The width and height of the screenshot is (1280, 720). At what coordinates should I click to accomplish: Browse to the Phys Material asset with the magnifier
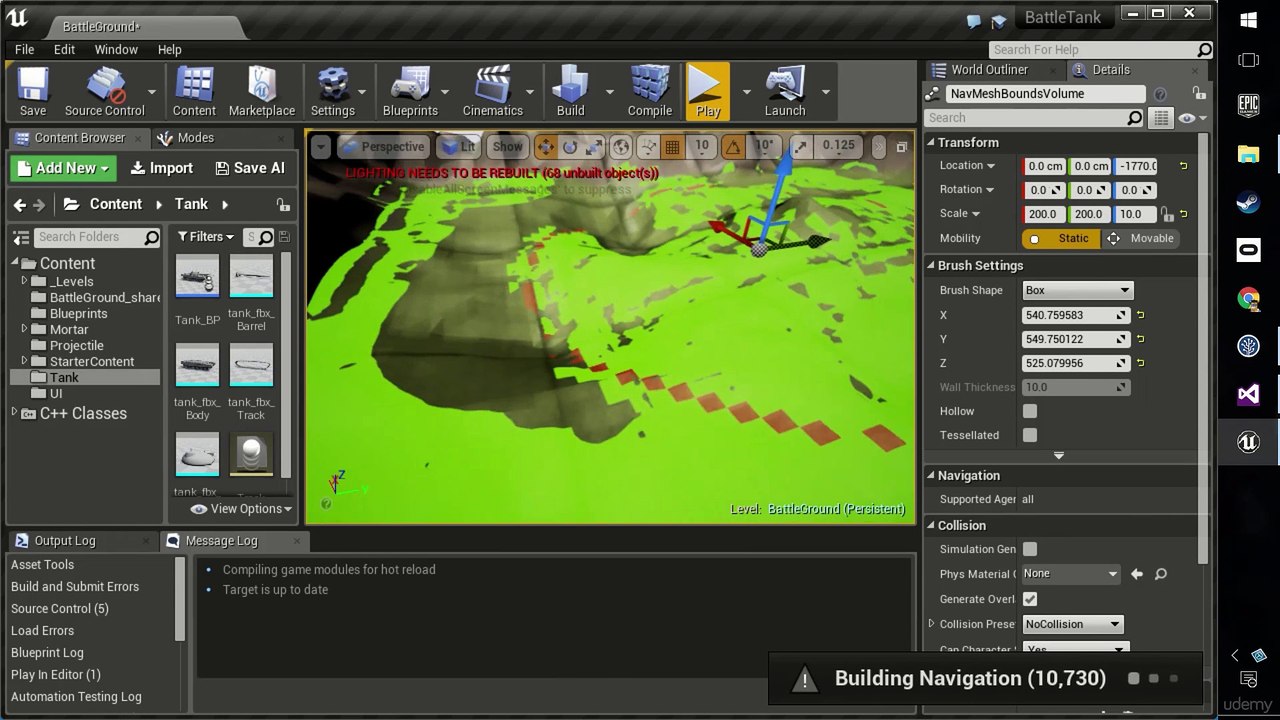1160,574
